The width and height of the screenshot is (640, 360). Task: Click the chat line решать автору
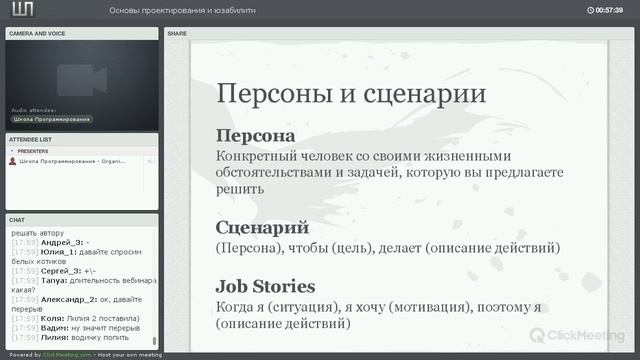point(38,233)
